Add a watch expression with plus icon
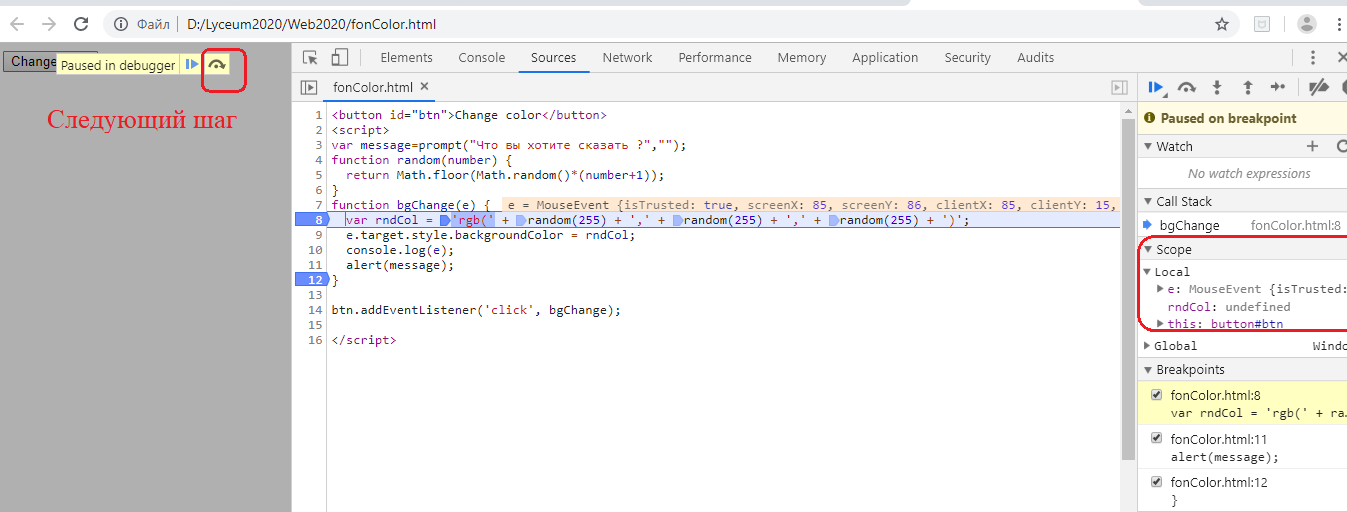This screenshot has height=512, width=1347. click(x=1313, y=146)
